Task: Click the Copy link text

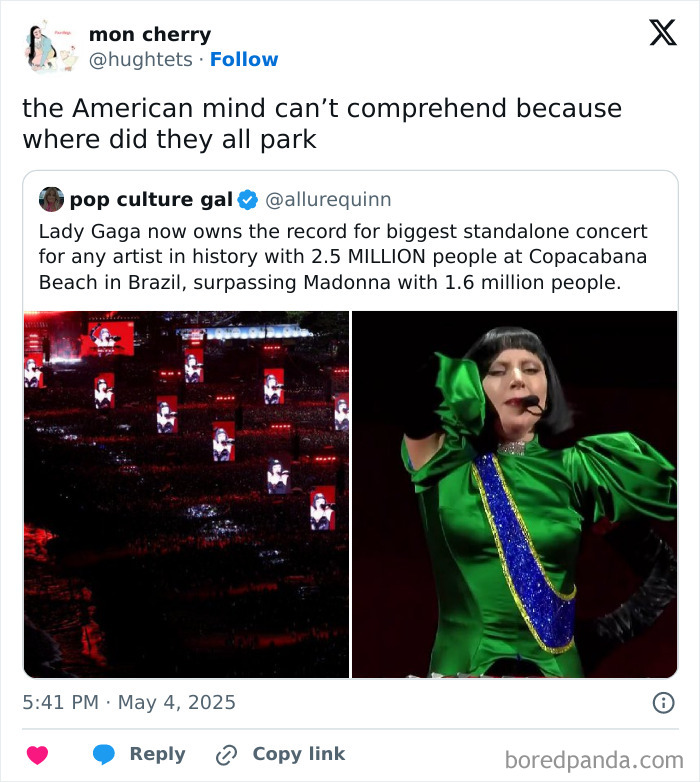Action: (298, 755)
